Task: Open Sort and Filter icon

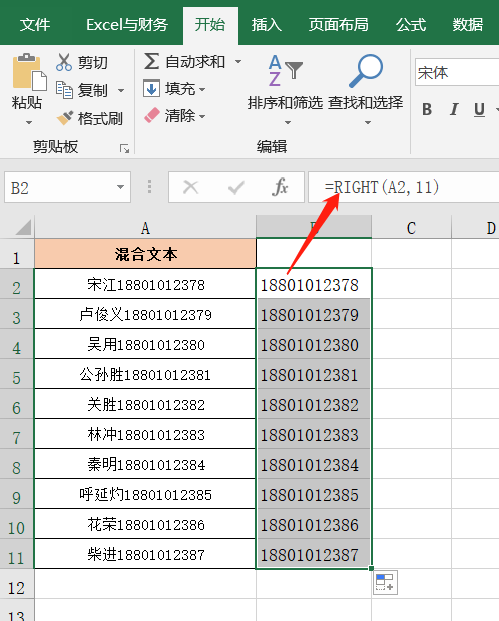Action: coord(285,70)
